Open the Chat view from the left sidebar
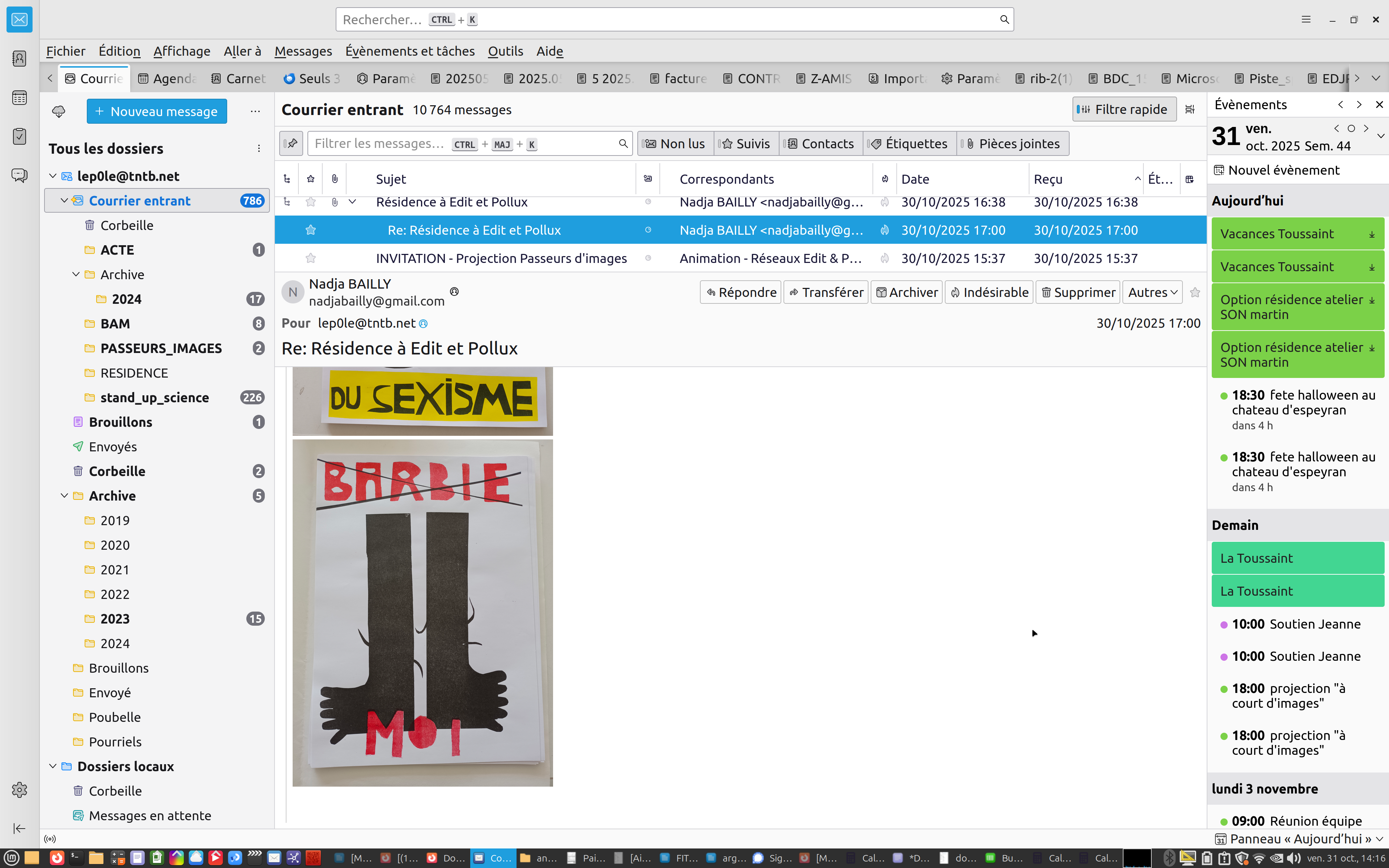 pyautogui.click(x=20, y=175)
